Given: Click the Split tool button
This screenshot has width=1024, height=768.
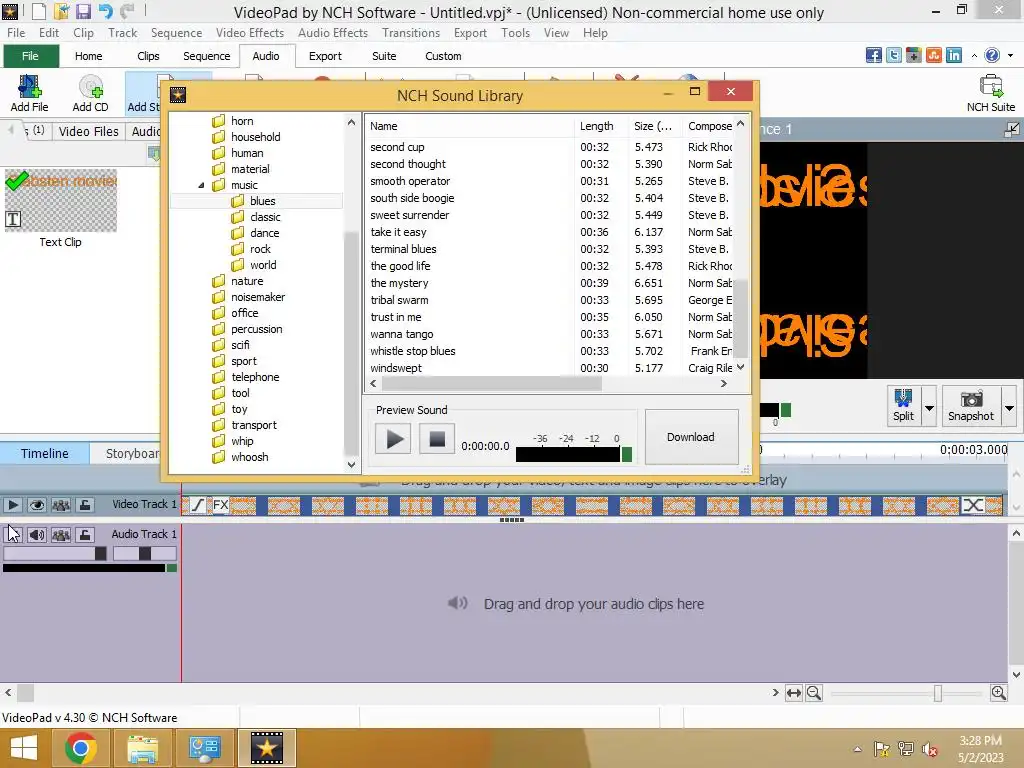Looking at the screenshot, I should click(904, 406).
